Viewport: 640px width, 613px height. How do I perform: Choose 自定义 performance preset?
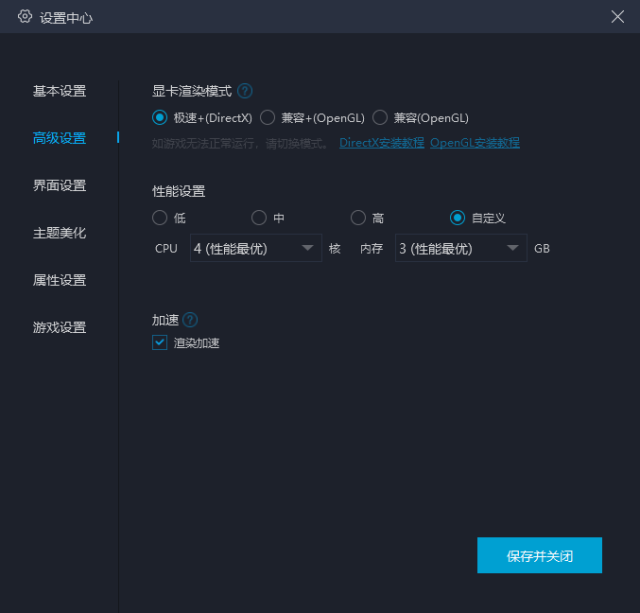[x=457, y=218]
